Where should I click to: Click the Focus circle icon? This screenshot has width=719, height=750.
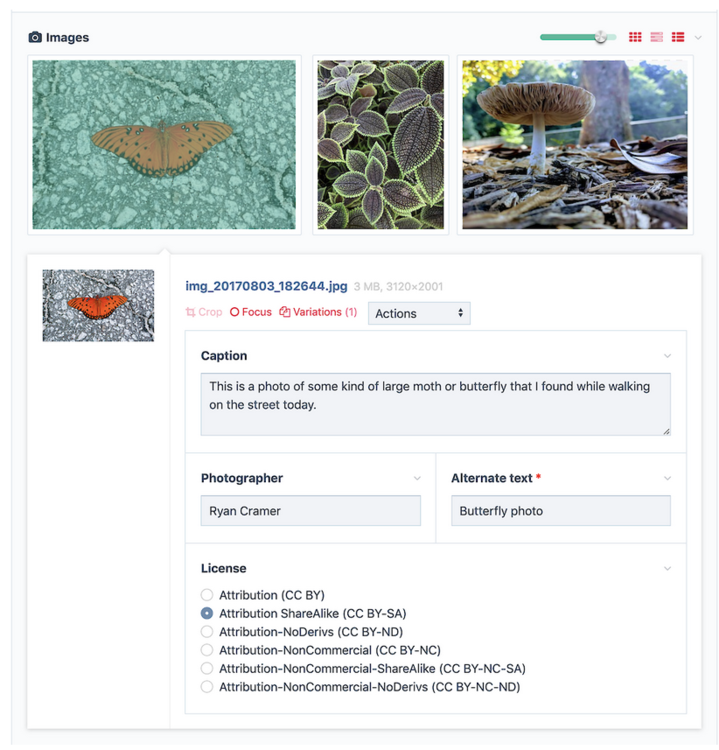click(x=235, y=313)
